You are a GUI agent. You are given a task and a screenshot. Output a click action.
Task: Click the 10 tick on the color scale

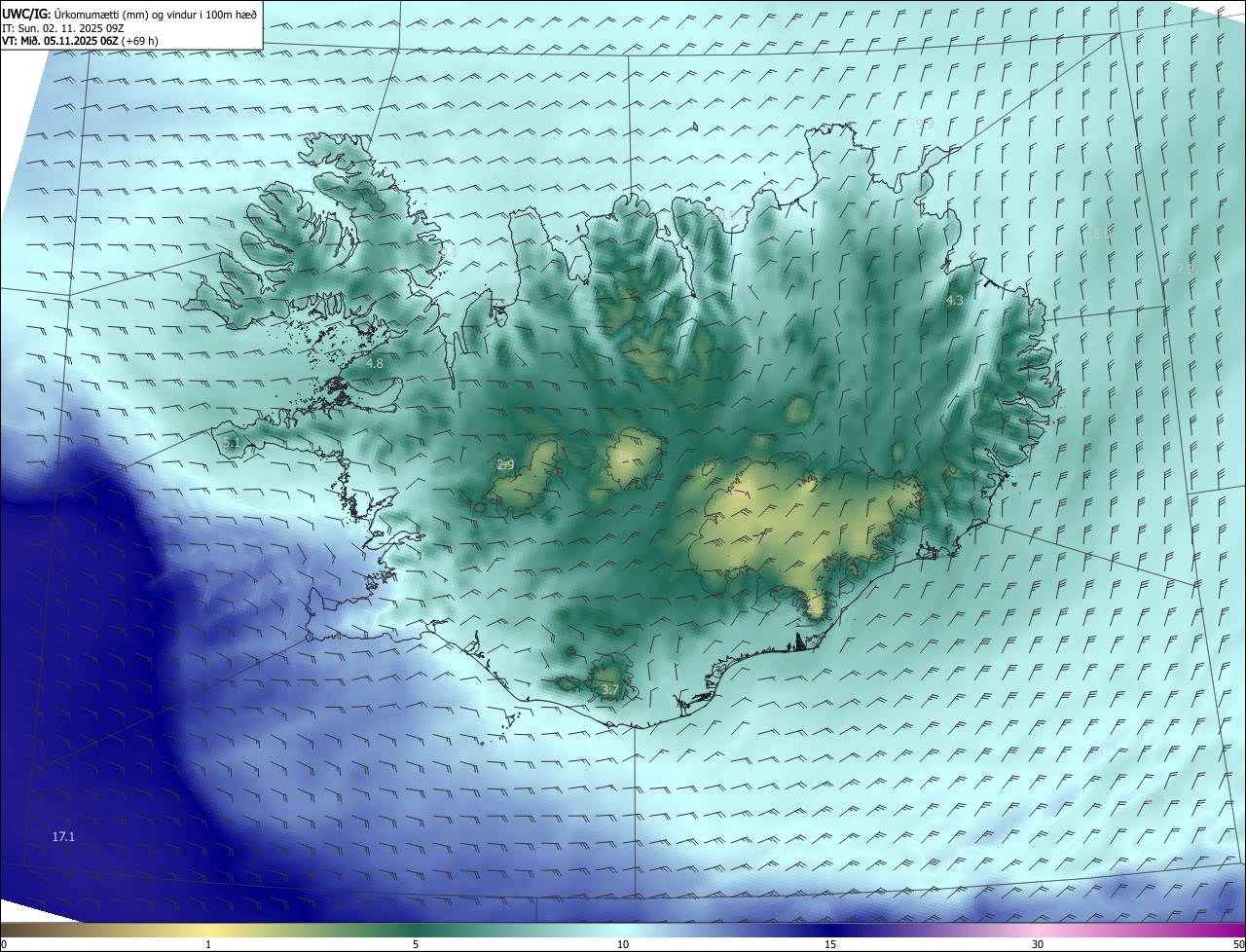tap(623, 945)
